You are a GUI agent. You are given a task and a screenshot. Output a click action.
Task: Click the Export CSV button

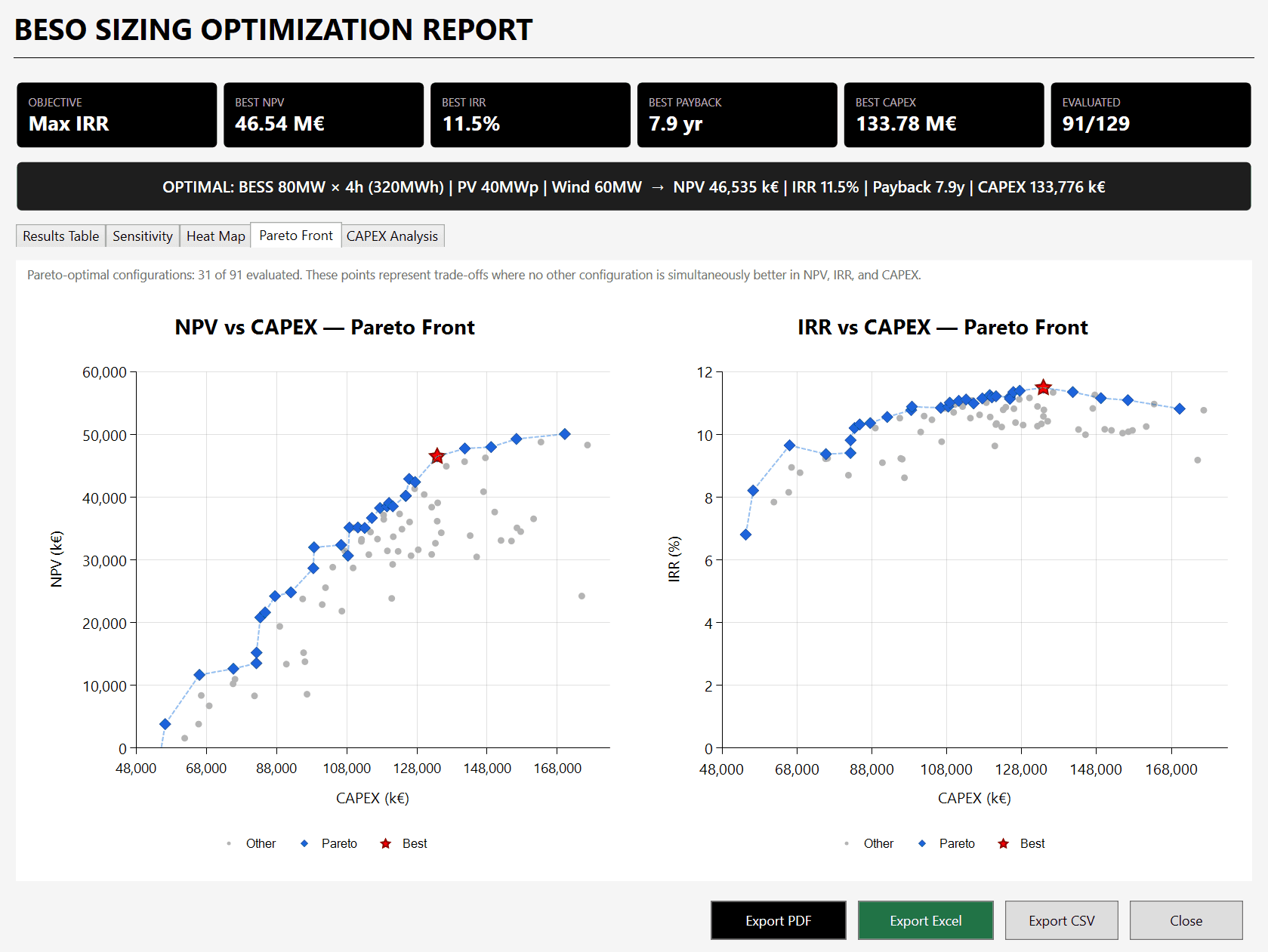[x=1061, y=920]
